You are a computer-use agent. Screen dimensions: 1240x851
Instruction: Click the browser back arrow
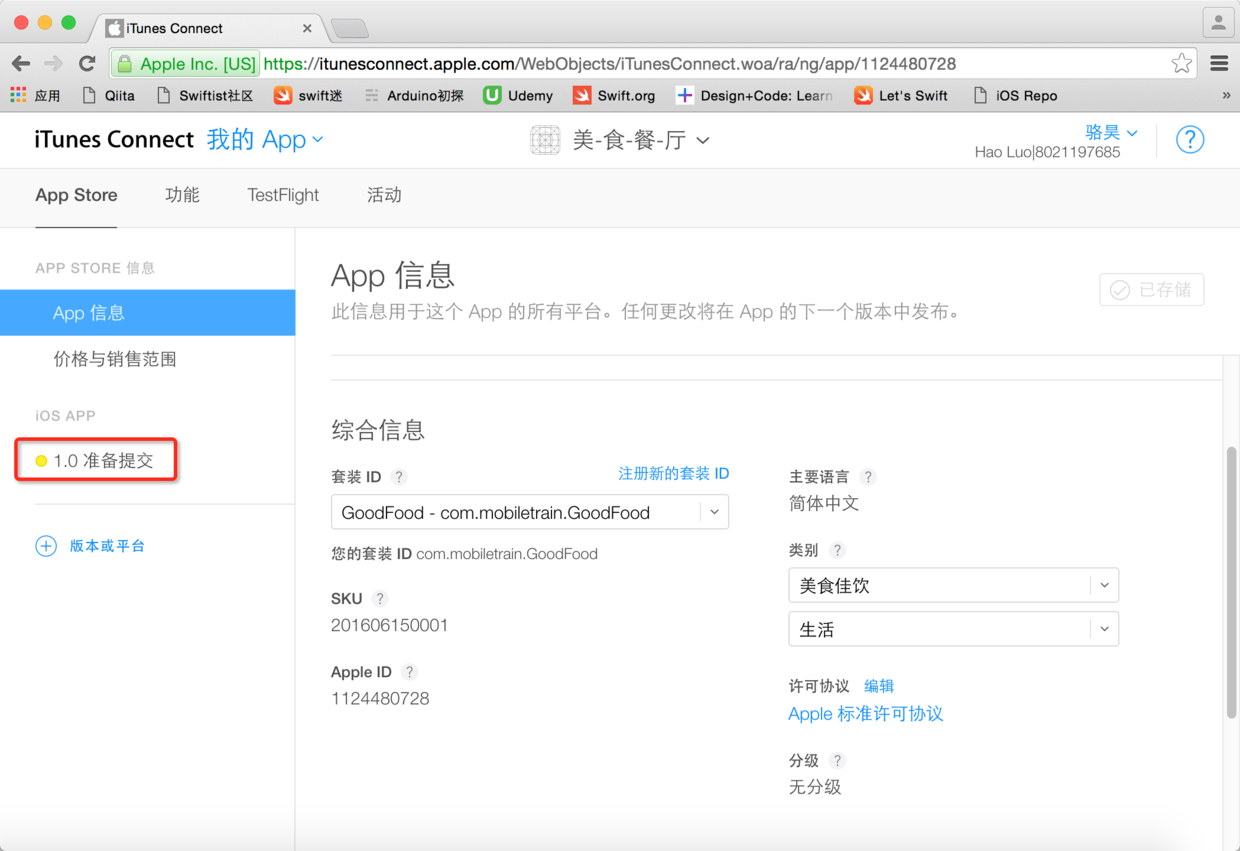[x=21, y=64]
